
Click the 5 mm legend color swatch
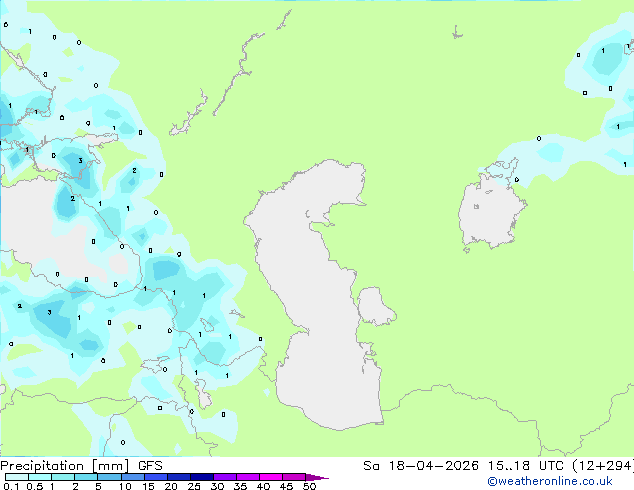coord(109,477)
